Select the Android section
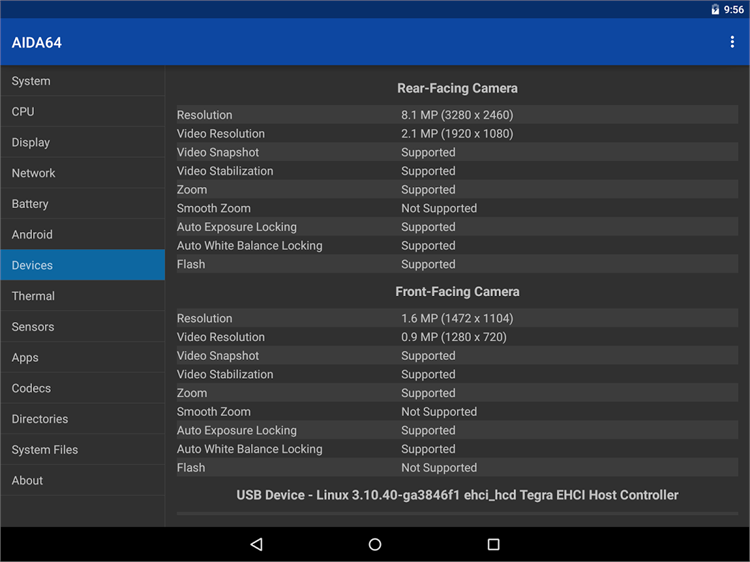This screenshot has height=562, width=750. click(x=83, y=234)
